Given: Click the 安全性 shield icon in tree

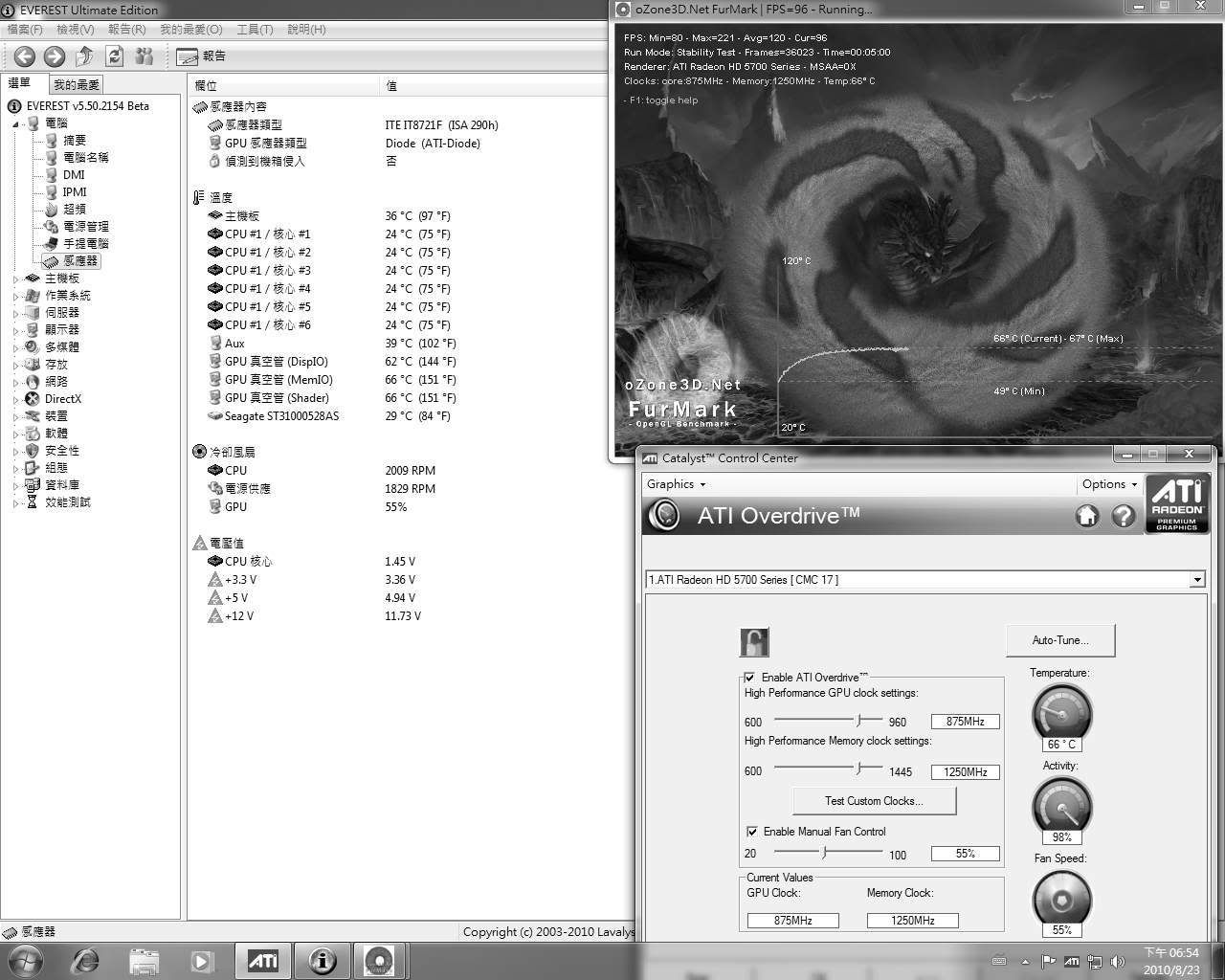Looking at the screenshot, I should click(33, 451).
